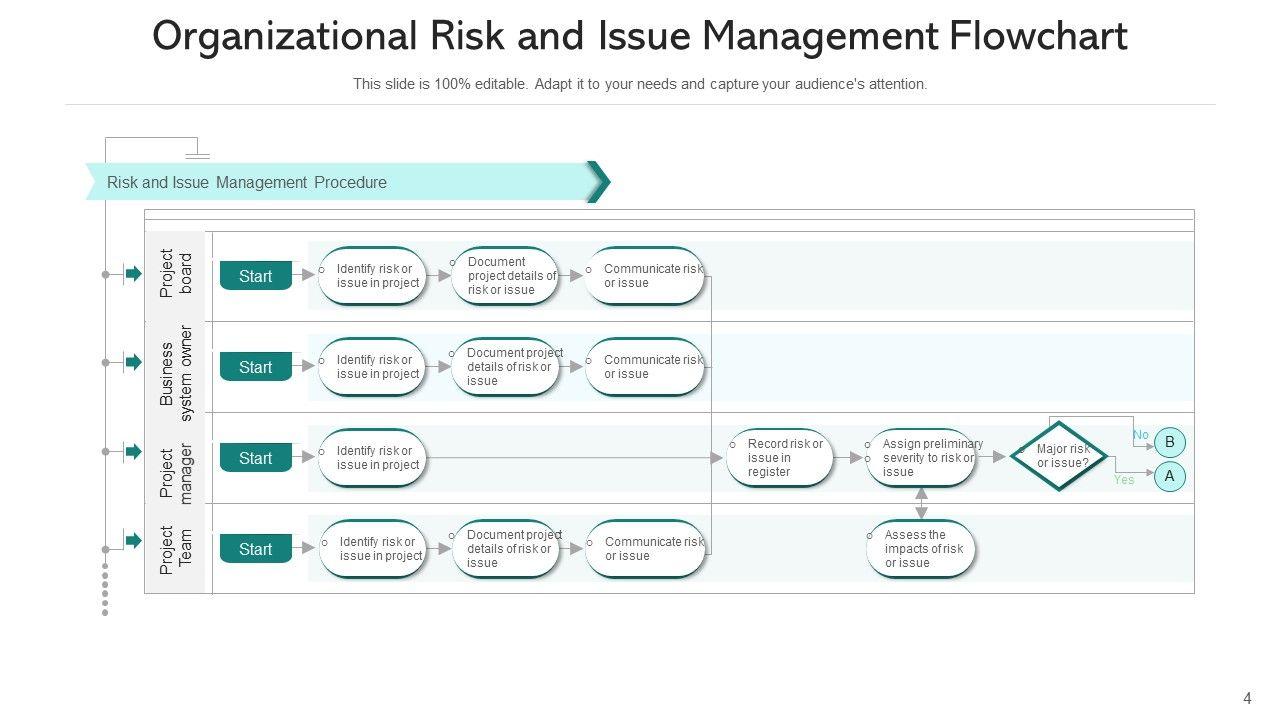Viewport: 1280px width, 720px height.
Task: Click the Start button in Project board row
Action: tap(256, 276)
